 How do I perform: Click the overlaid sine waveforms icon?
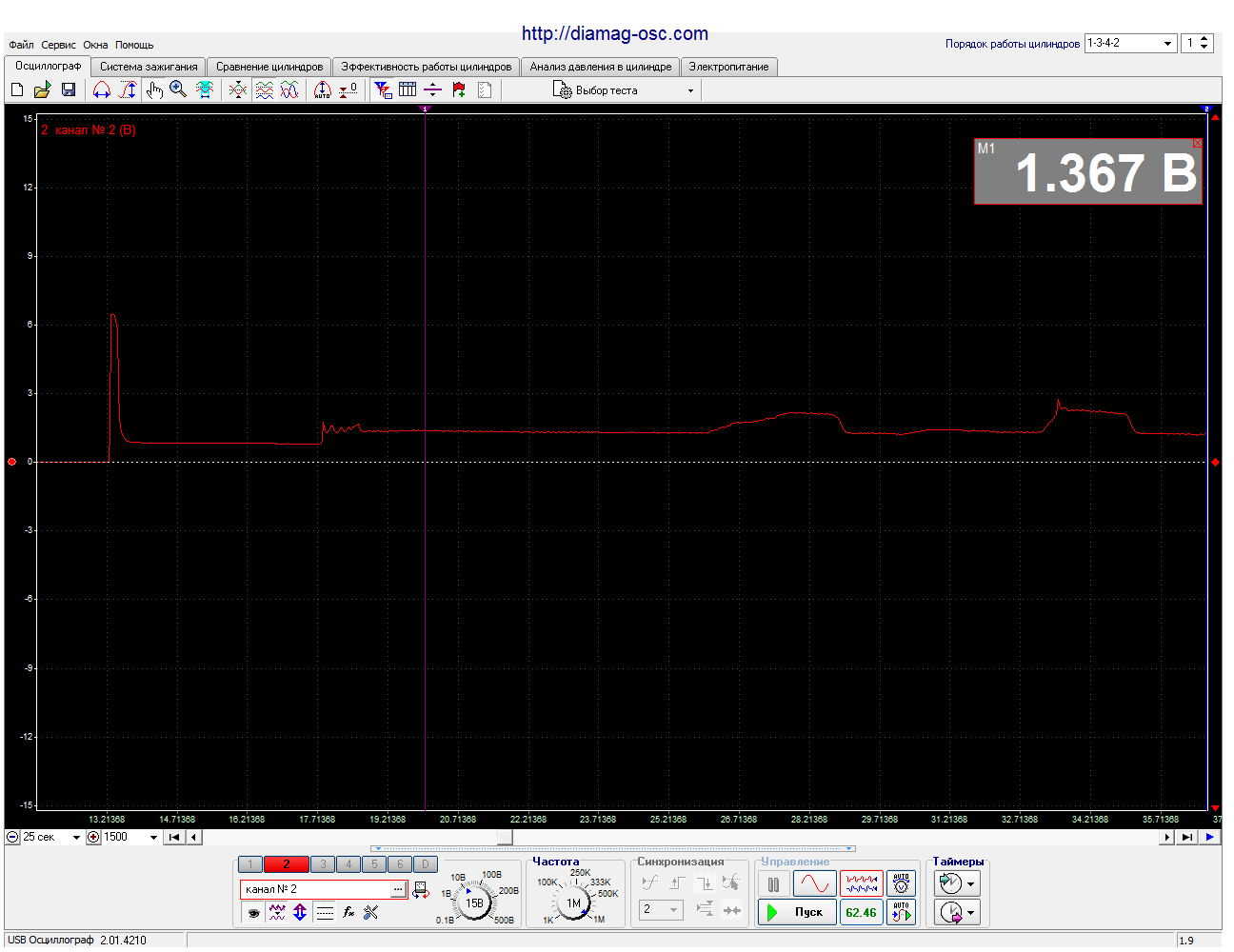289,89
